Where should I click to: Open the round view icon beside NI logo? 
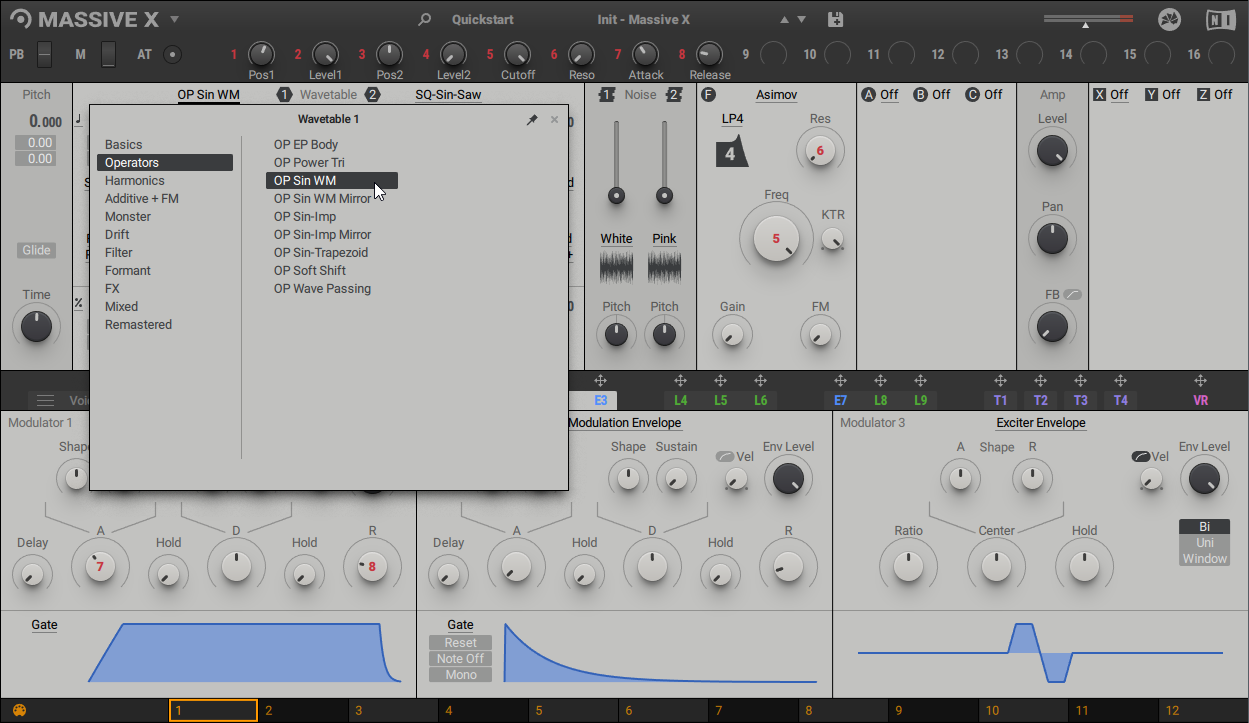[x=1169, y=20]
